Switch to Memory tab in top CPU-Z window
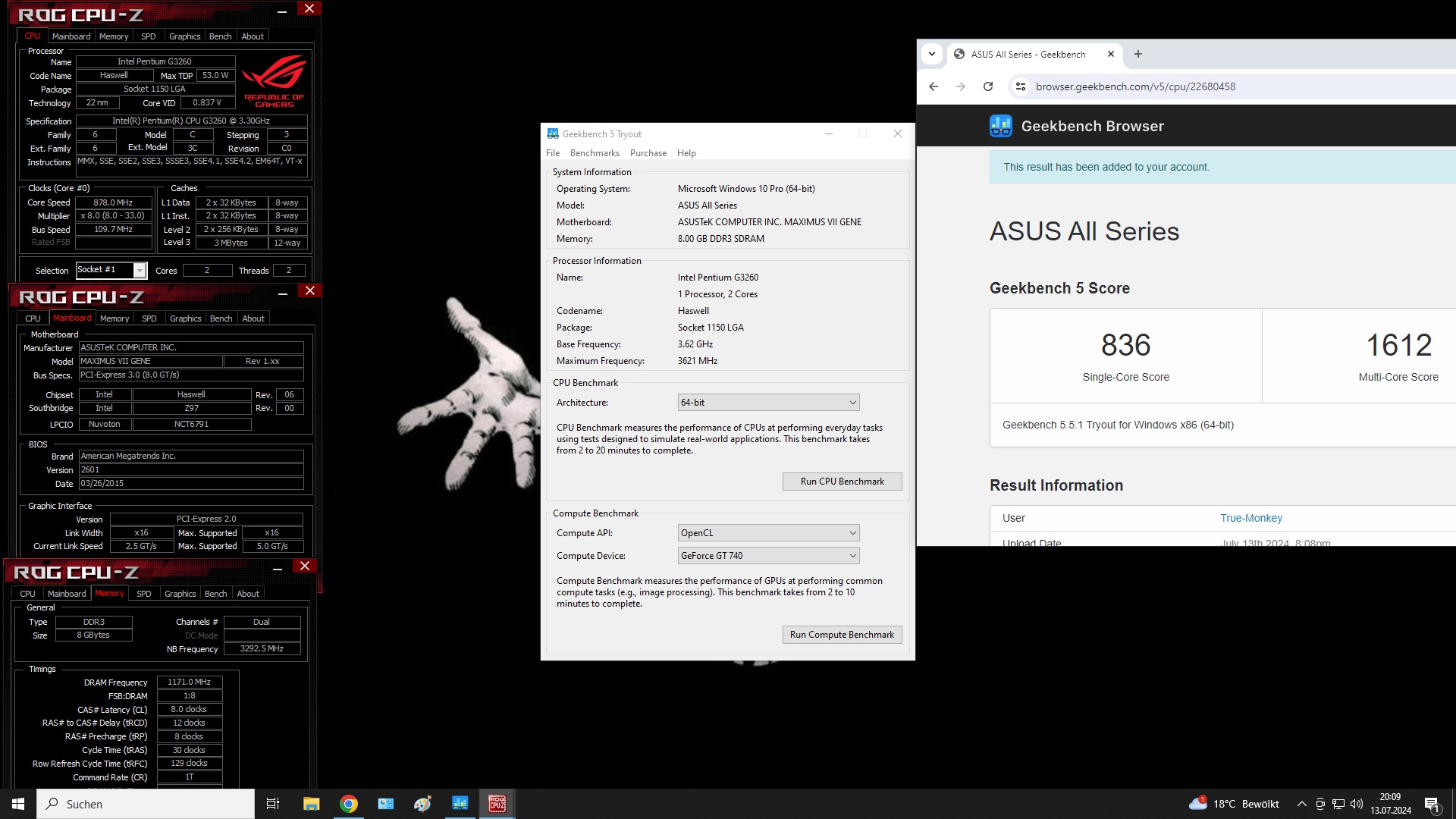 click(114, 36)
